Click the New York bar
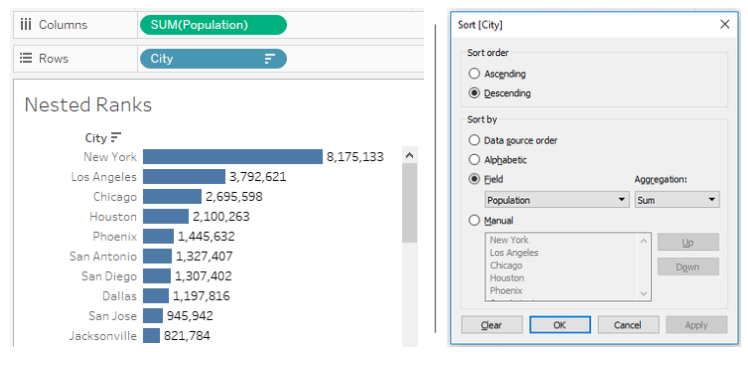The image size is (748, 368). pos(233,157)
